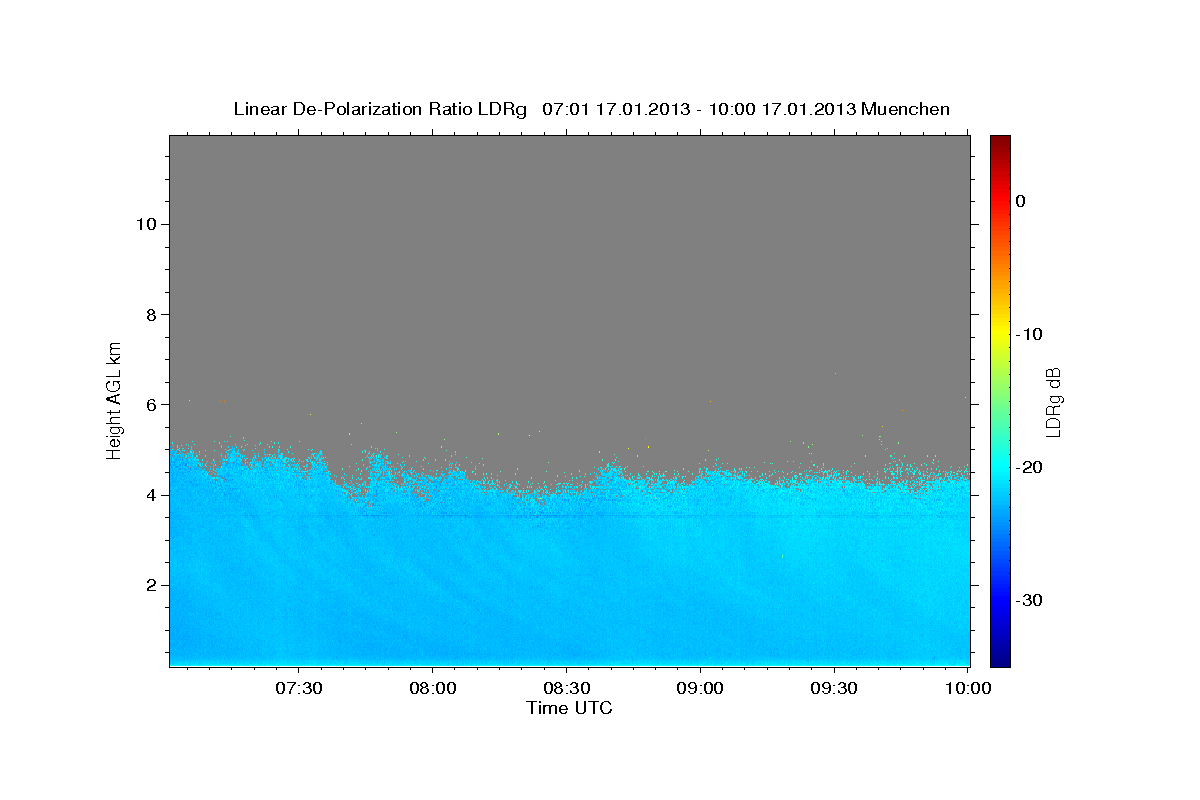Click the 'Height AGL km' axis label
1200x800 pixels.
click(x=114, y=399)
